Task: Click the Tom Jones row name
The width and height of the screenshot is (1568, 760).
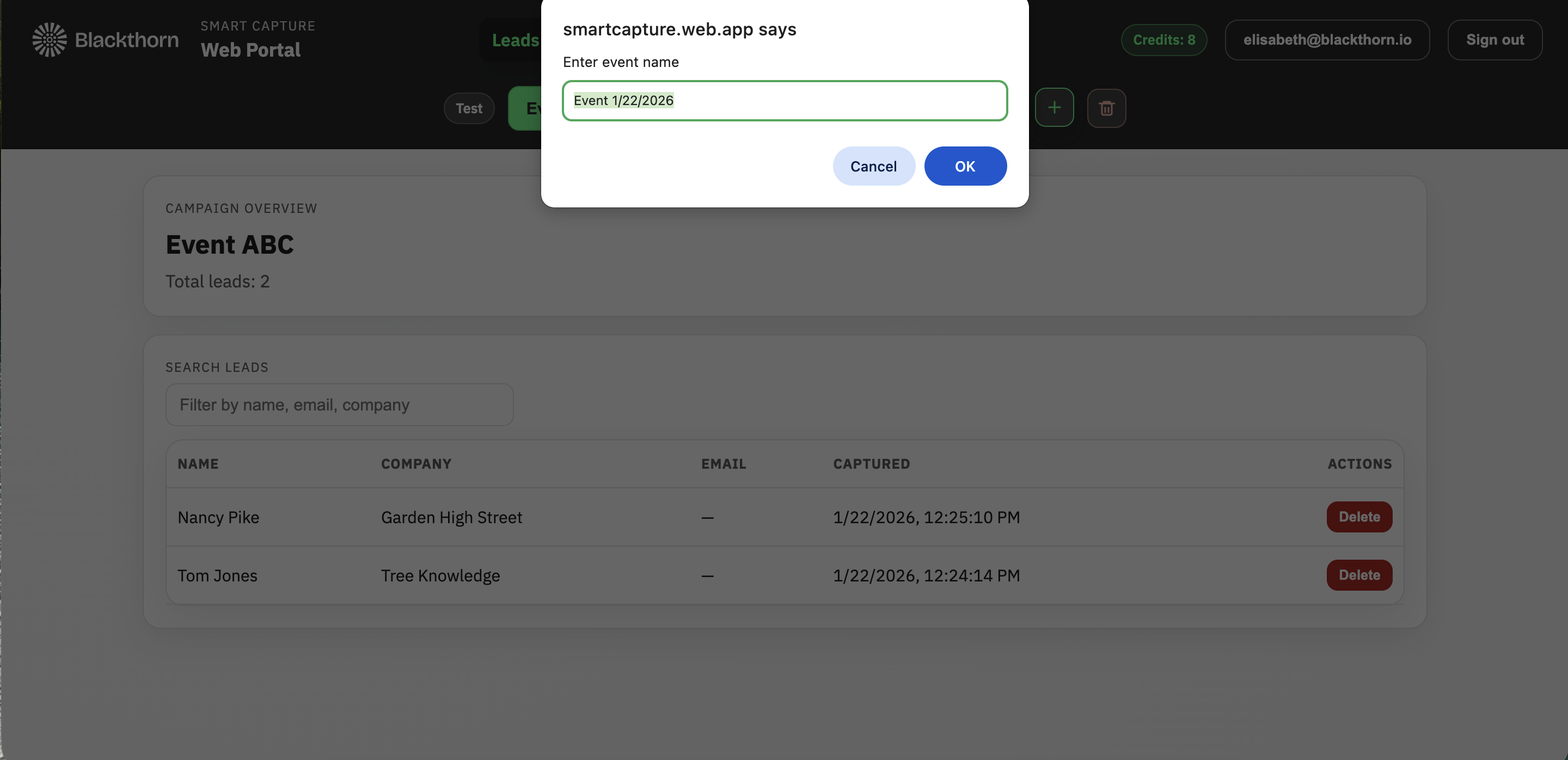Action: click(217, 575)
